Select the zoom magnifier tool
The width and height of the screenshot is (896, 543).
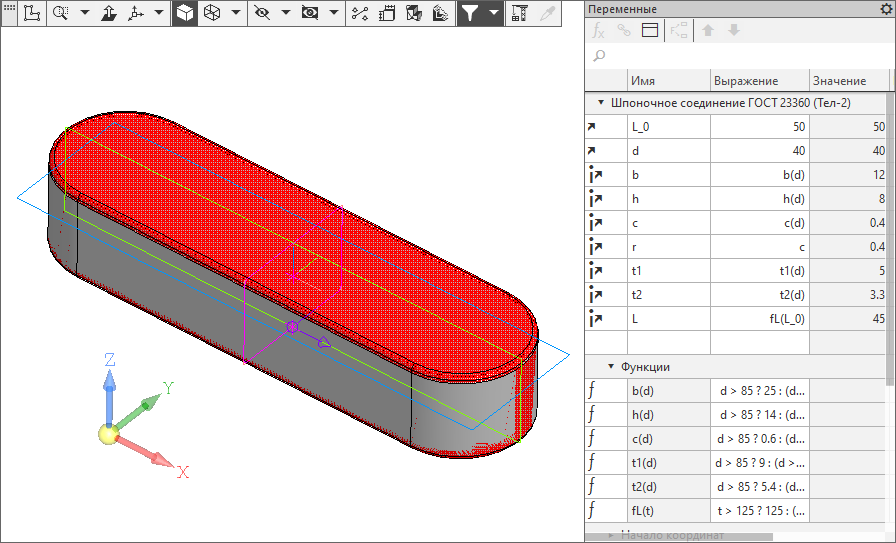(60, 13)
